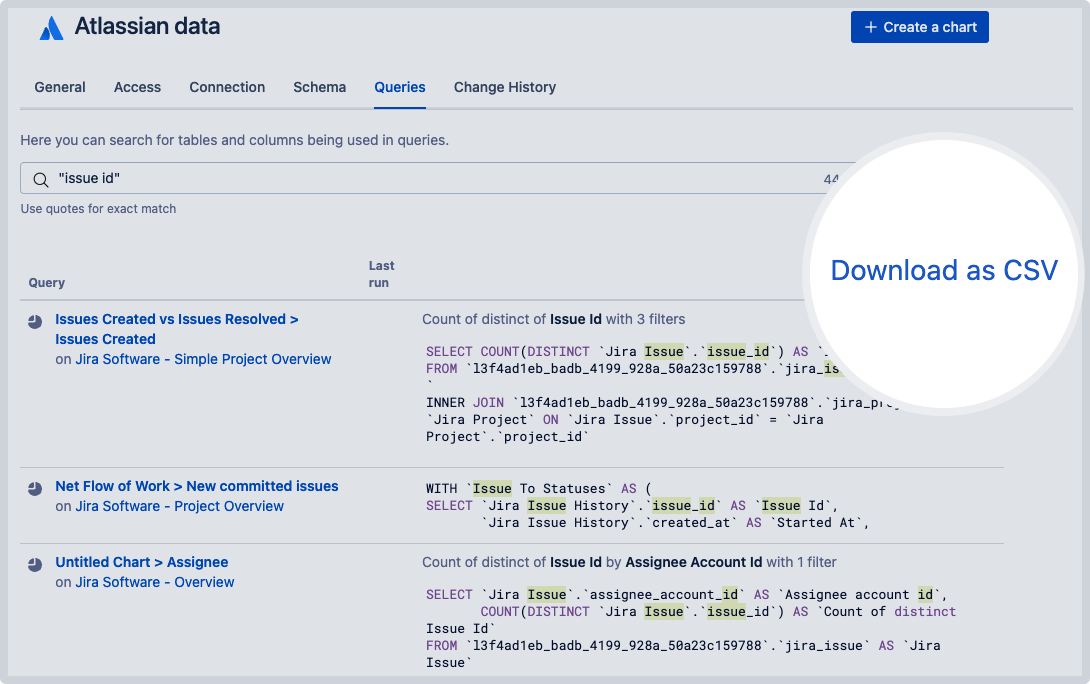Click the search magnifier icon

point(41,179)
